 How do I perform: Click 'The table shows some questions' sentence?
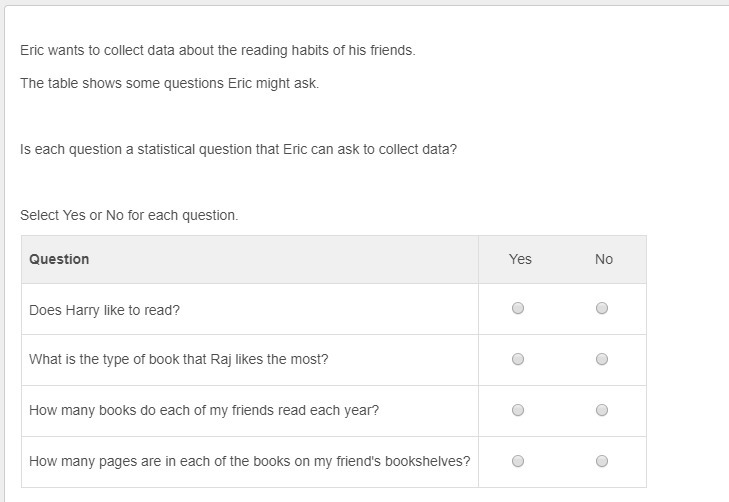coord(169,83)
